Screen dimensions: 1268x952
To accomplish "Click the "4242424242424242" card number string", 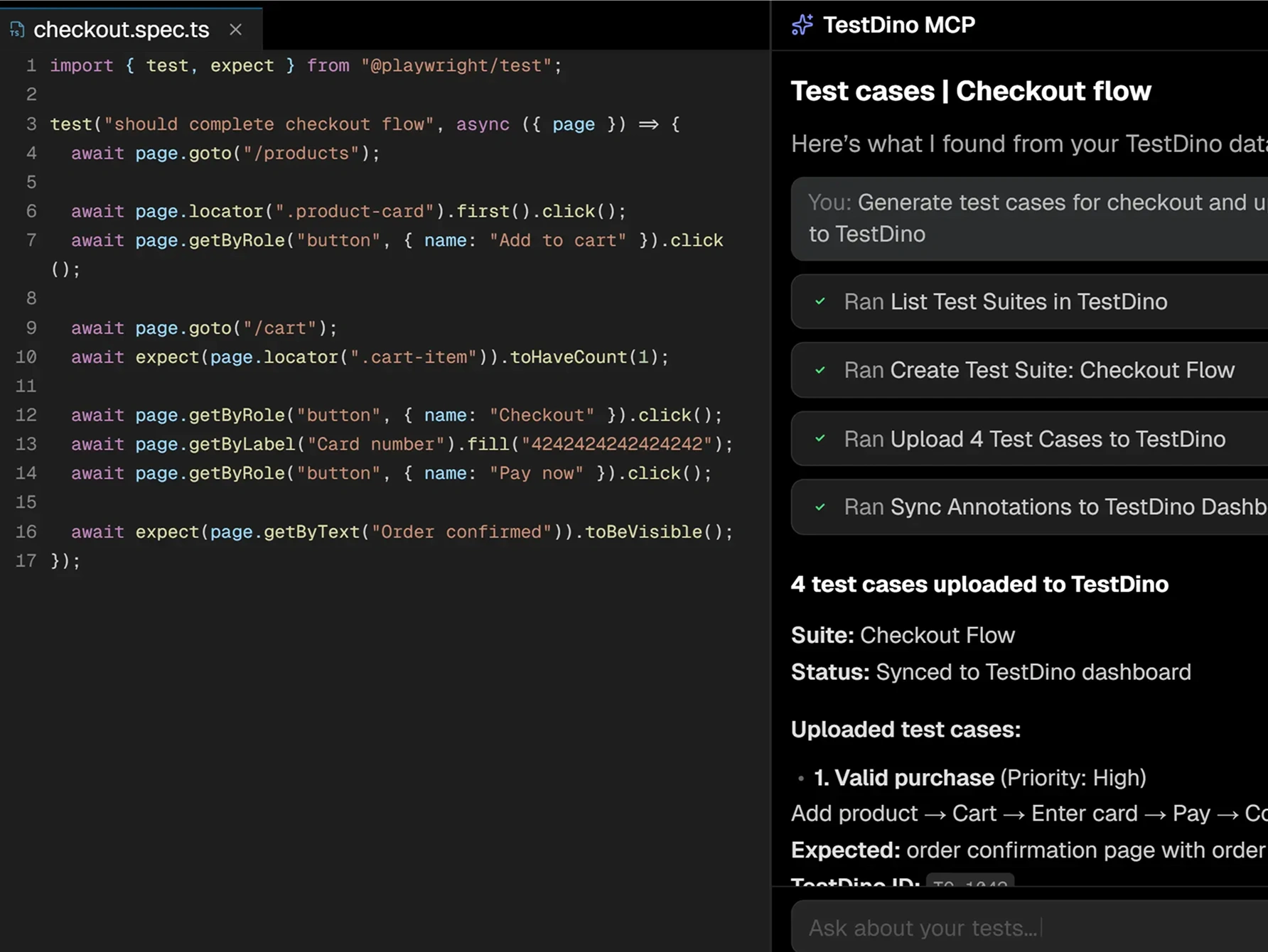I will click(x=617, y=444).
